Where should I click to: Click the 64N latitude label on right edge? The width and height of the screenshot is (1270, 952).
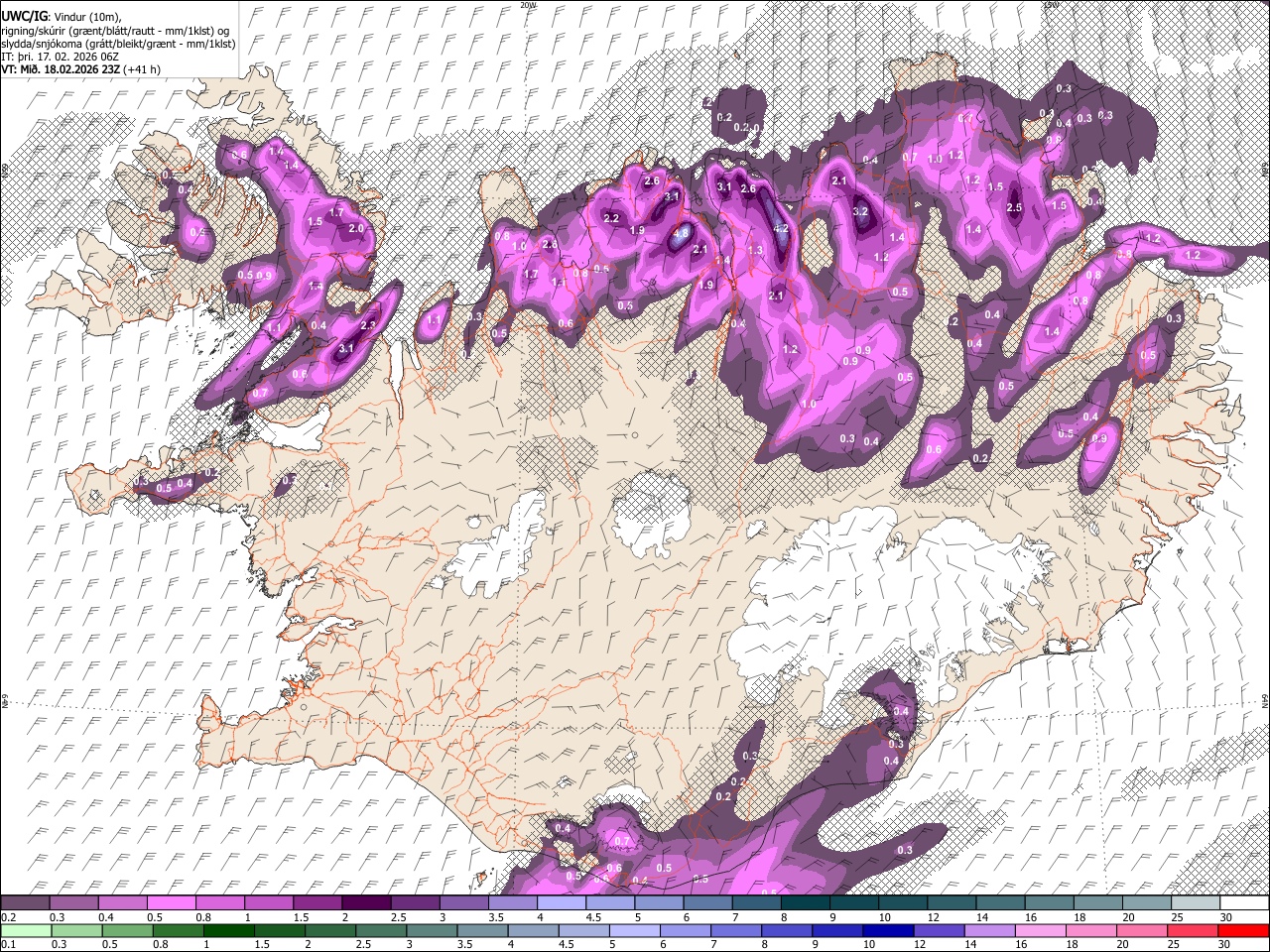1265,700
